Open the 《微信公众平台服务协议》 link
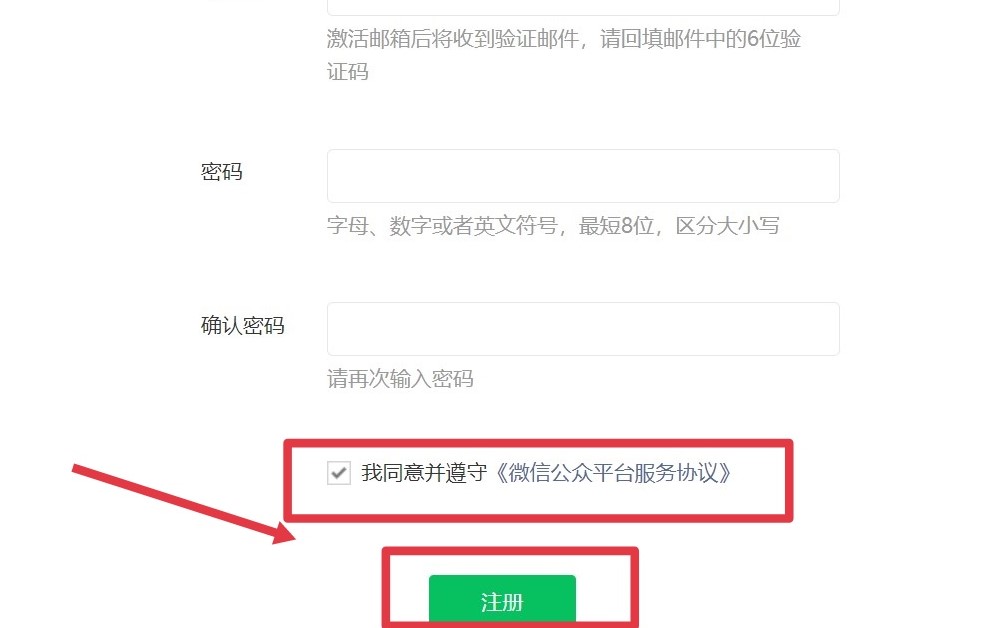The height and width of the screenshot is (628, 996). click(614, 473)
